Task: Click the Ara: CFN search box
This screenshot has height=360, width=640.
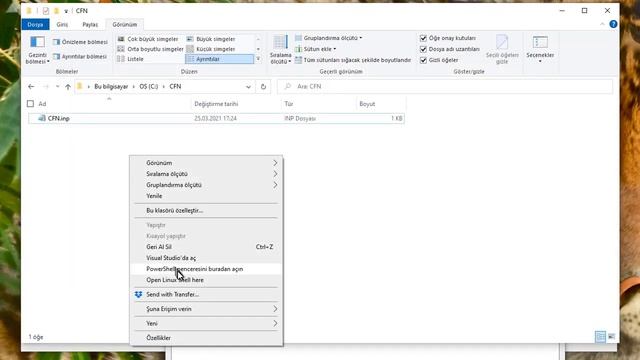Action: point(445,87)
